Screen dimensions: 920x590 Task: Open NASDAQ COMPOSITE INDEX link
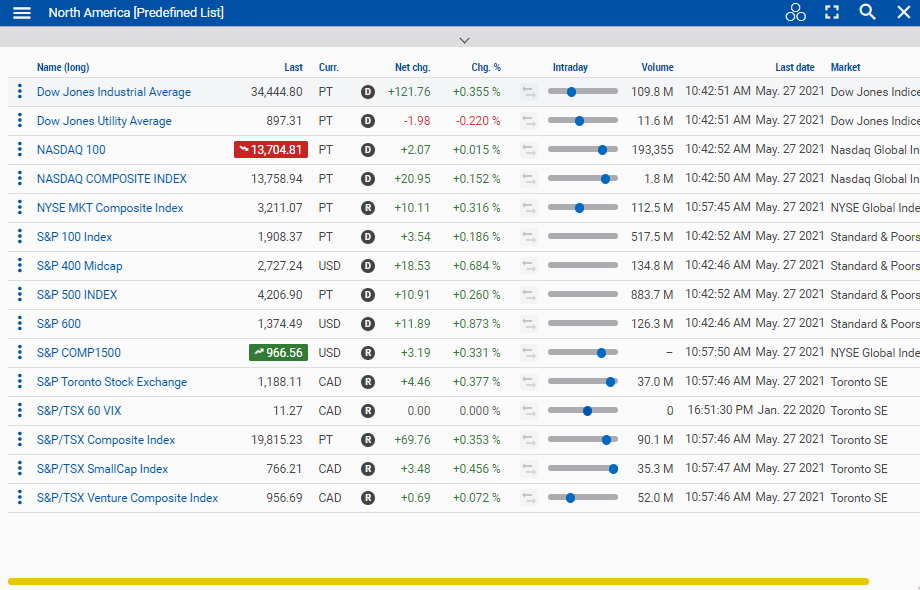coord(111,178)
